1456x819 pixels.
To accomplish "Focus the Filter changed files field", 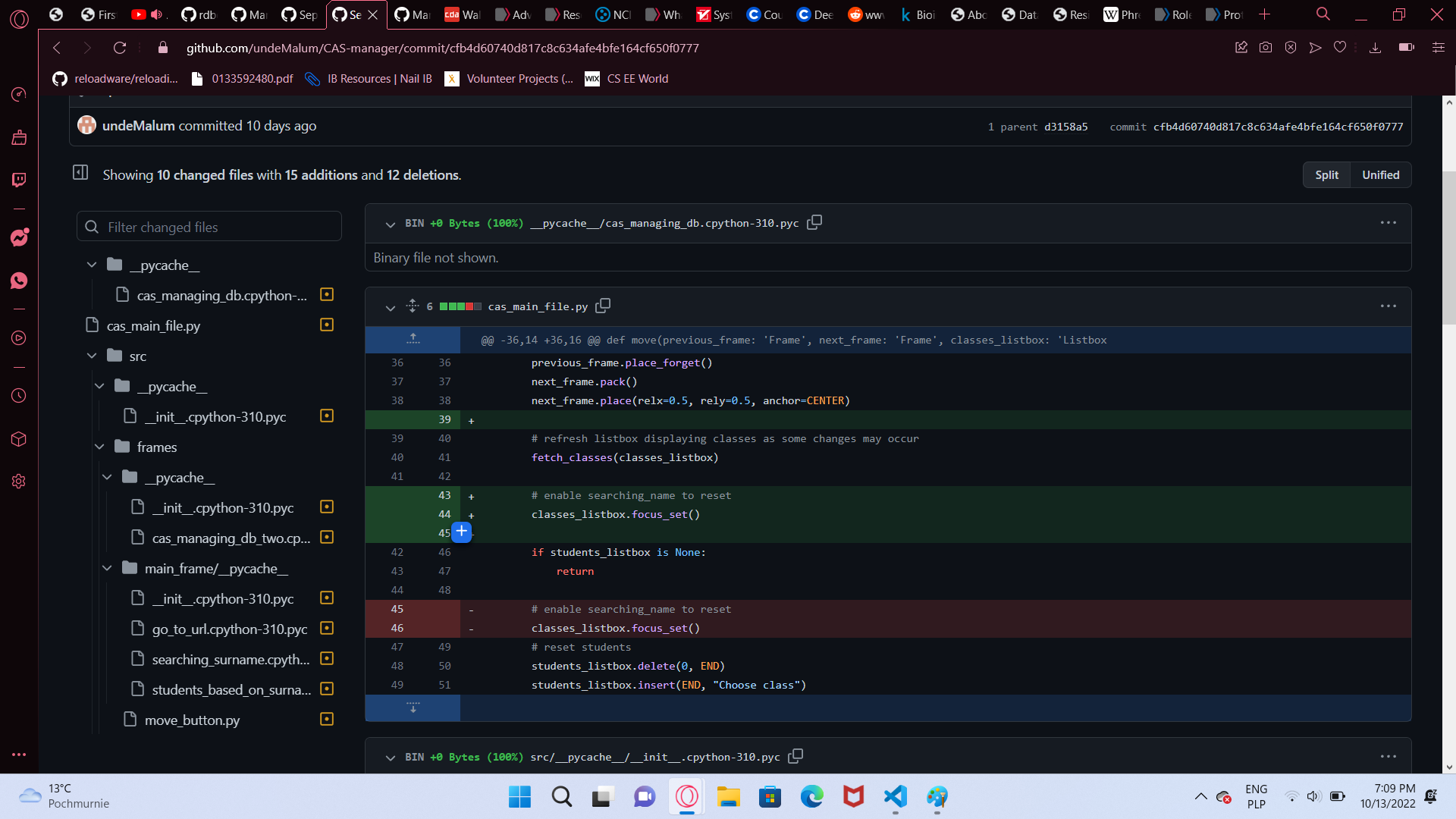I will point(209,227).
